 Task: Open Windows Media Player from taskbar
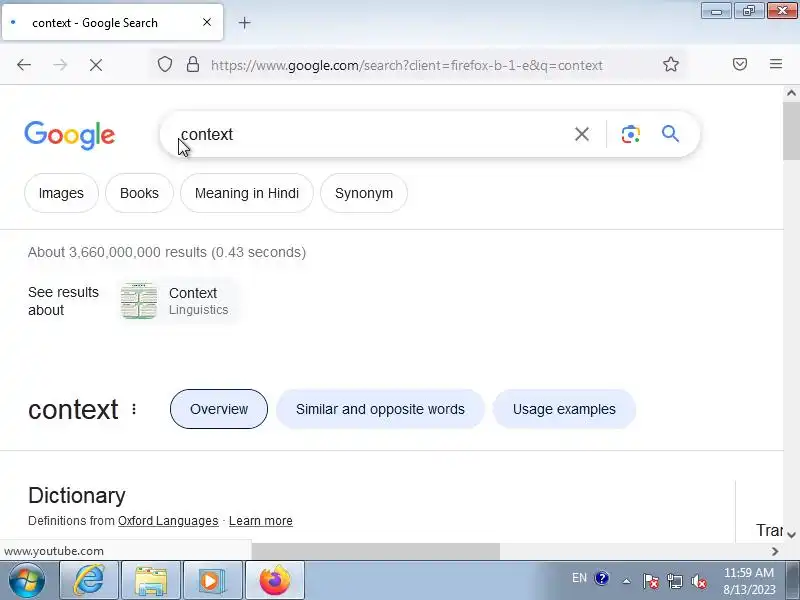point(213,580)
